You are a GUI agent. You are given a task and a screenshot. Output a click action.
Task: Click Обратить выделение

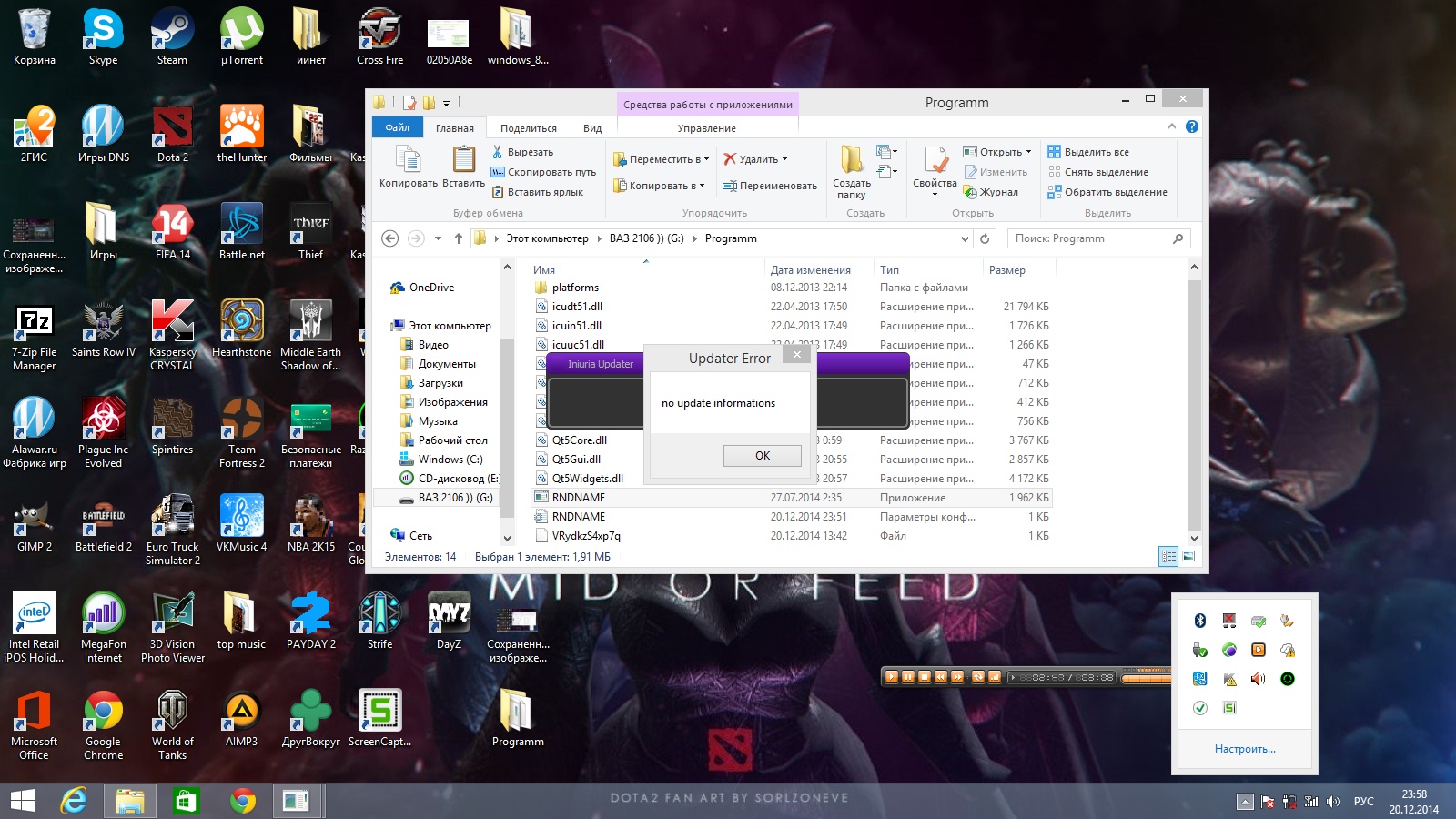click(1107, 192)
